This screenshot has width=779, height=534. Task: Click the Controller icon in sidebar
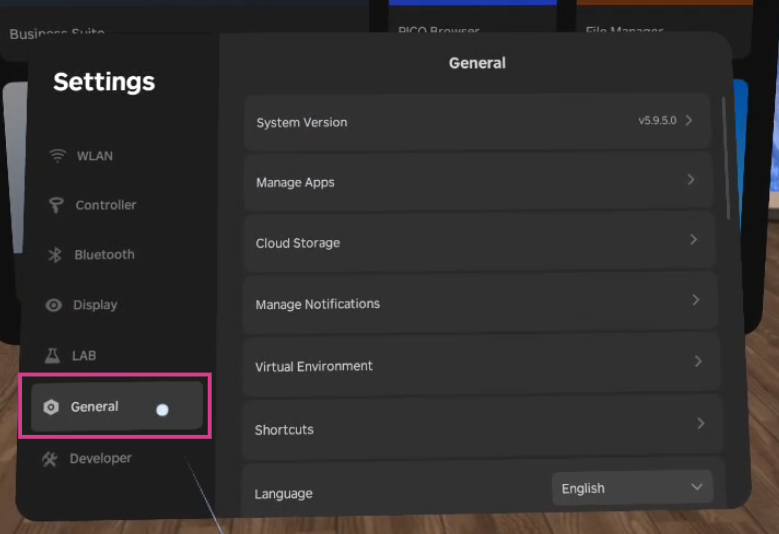tap(56, 205)
